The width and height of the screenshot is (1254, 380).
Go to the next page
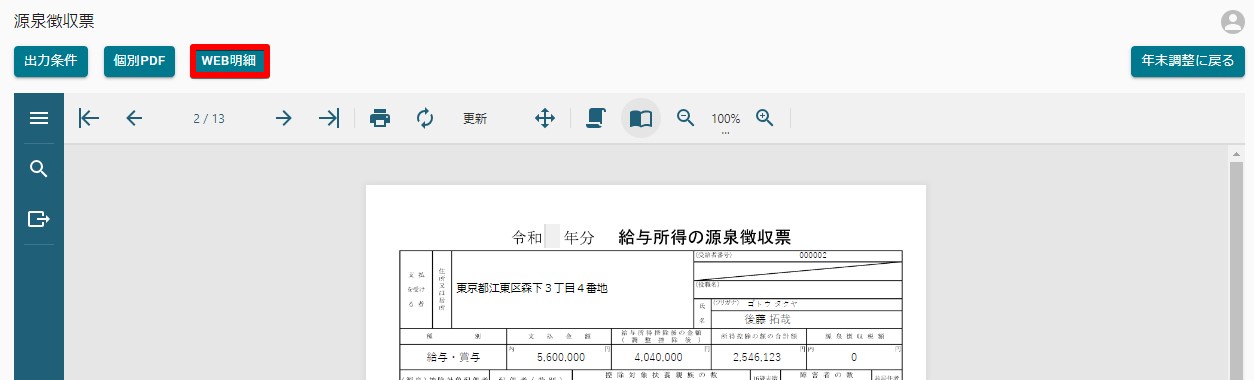coord(284,118)
